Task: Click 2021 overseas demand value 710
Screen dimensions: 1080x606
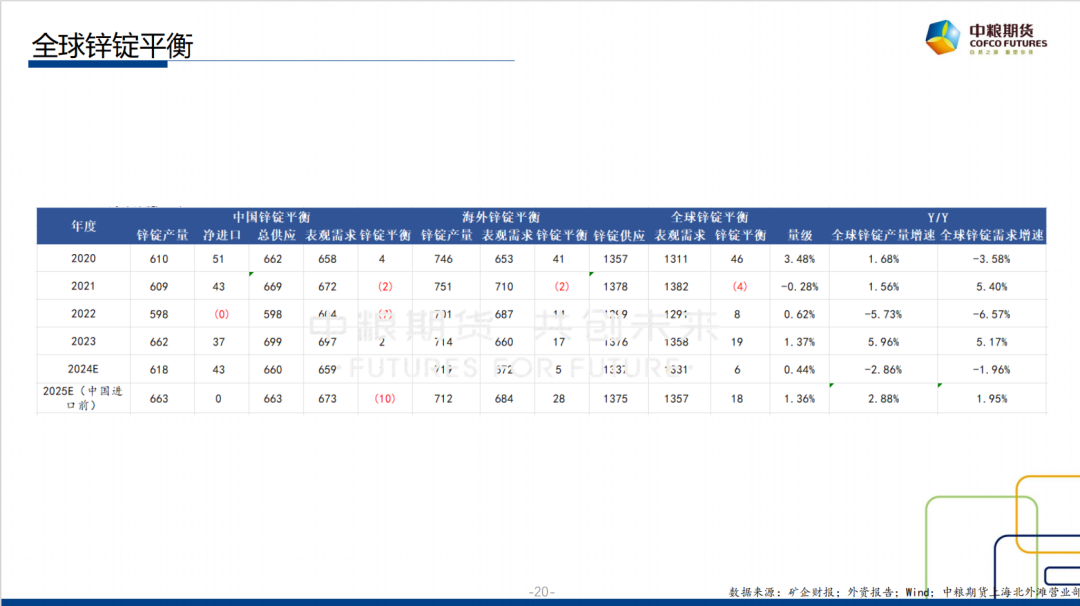Action: pos(504,286)
